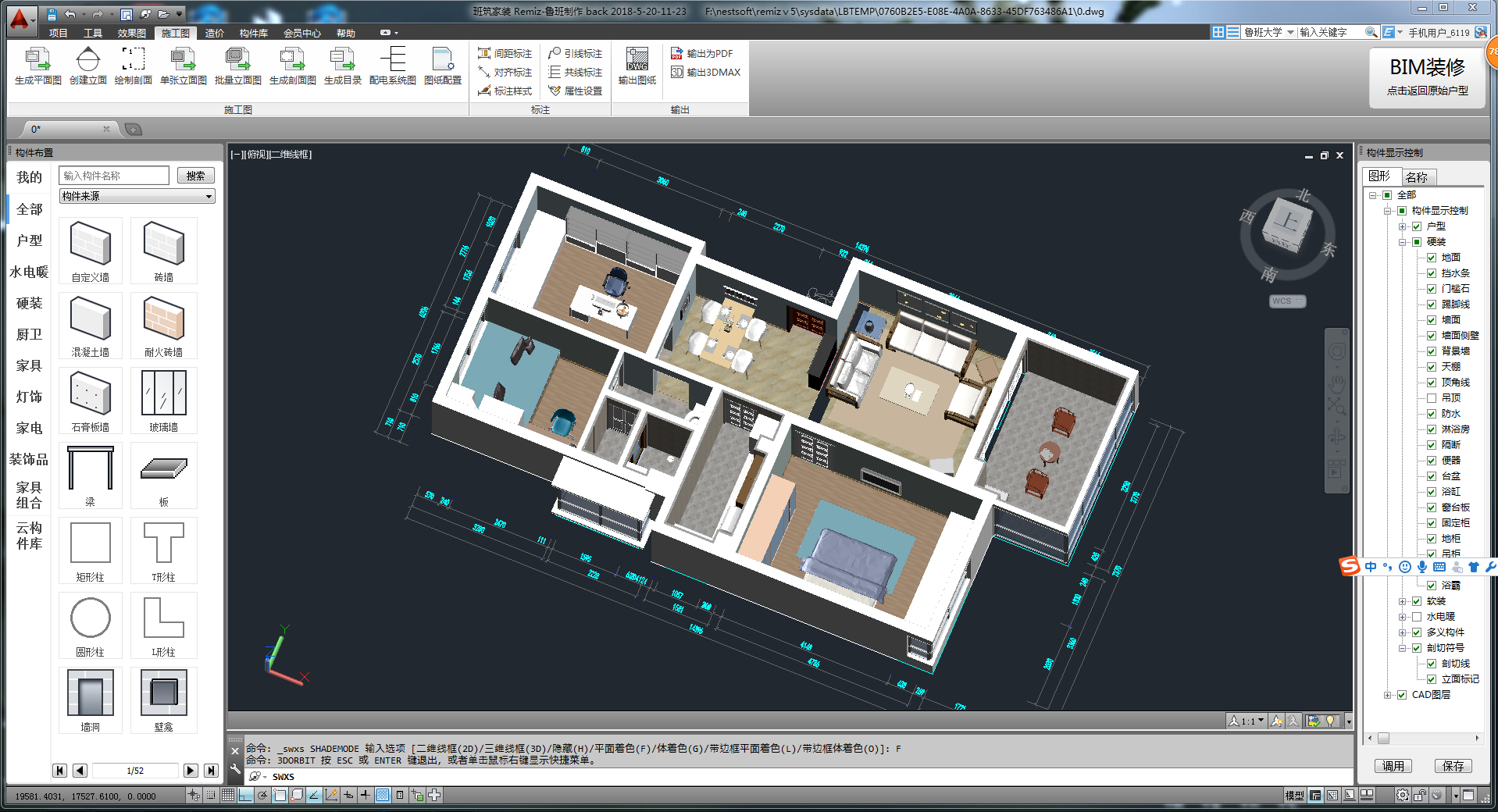Open the 图纸配置 tool
Viewport: 1498px width, 812px height.
[x=442, y=66]
